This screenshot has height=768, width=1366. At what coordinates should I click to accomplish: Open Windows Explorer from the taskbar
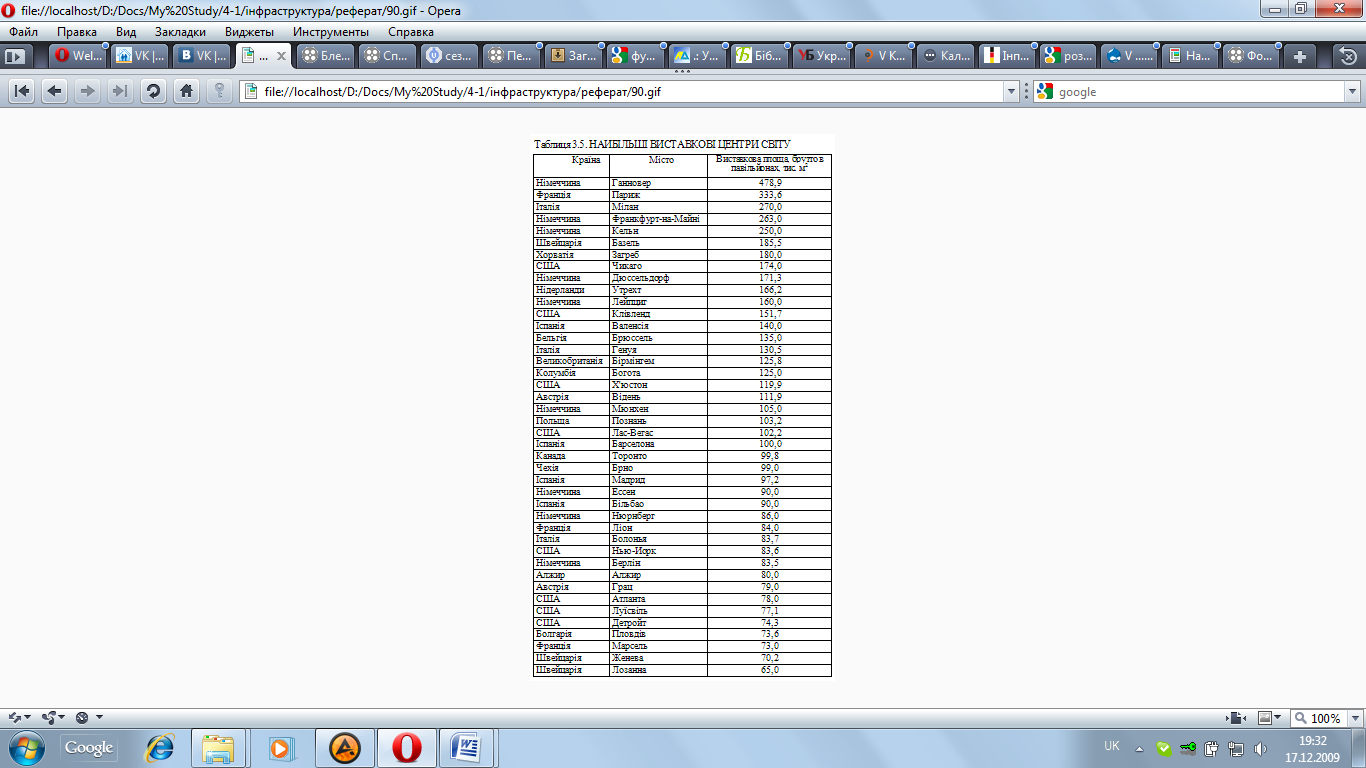pyautogui.click(x=219, y=747)
